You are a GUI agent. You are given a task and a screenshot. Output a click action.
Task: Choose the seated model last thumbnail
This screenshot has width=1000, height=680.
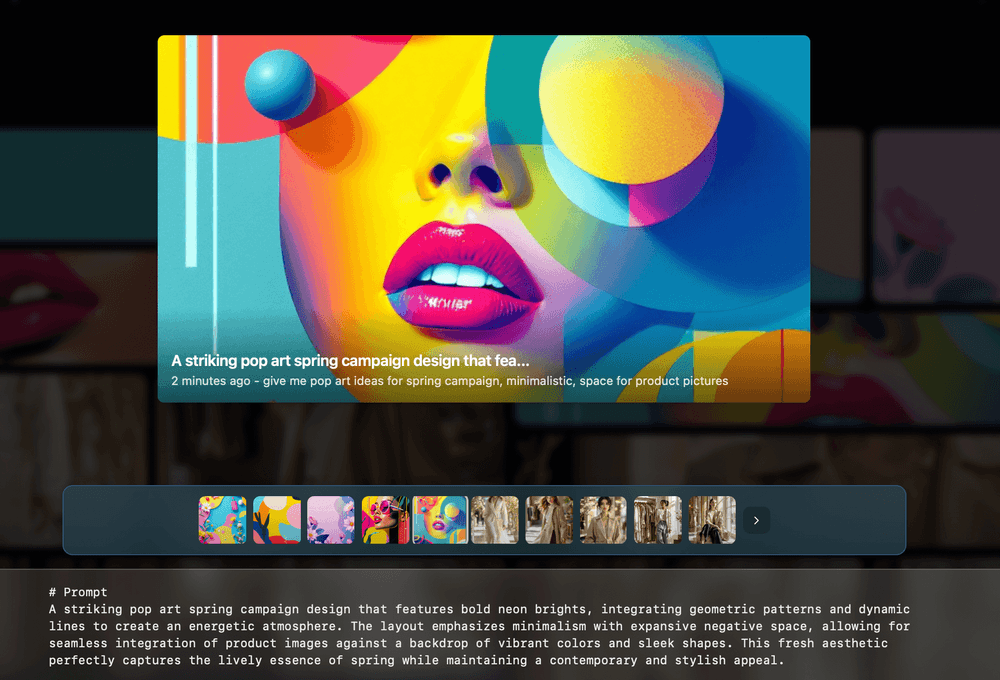(x=711, y=520)
